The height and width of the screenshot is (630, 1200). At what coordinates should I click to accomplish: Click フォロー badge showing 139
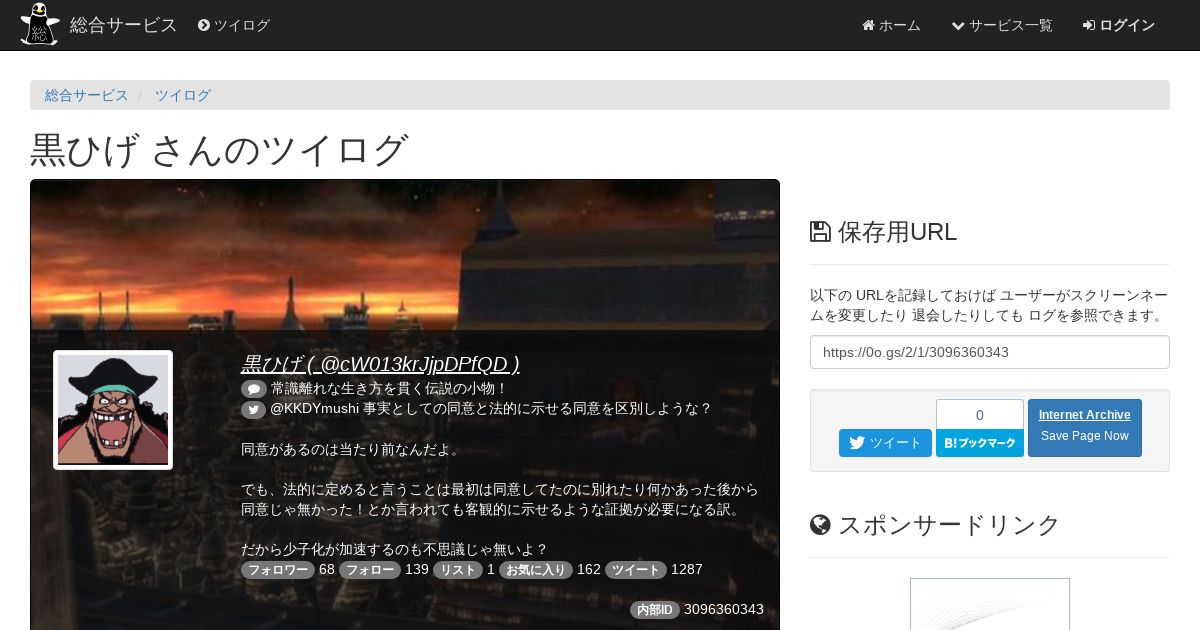(x=370, y=570)
